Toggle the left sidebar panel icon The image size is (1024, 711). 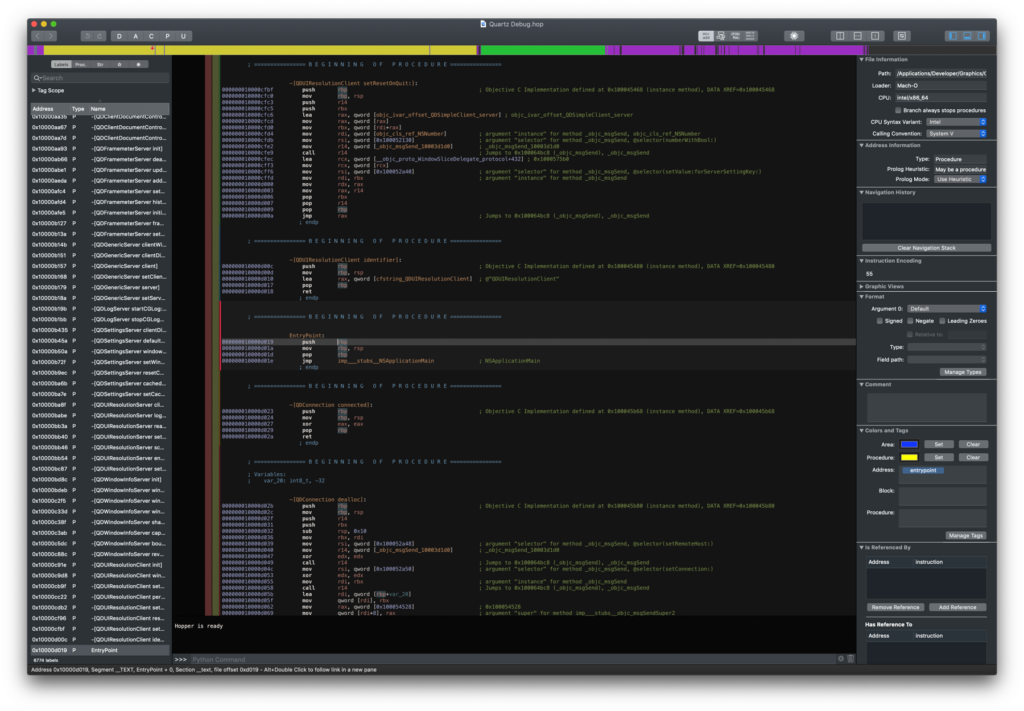coord(951,36)
